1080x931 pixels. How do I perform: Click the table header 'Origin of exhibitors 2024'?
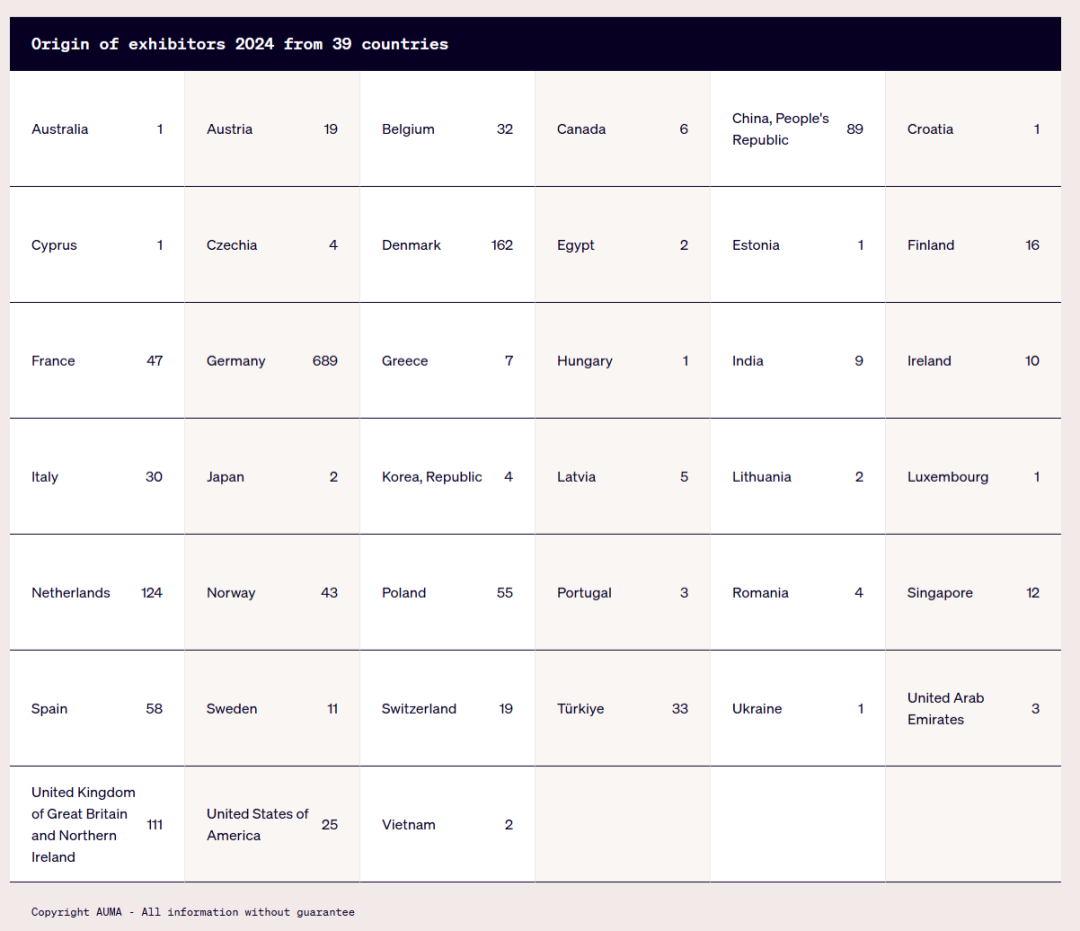(240, 44)
